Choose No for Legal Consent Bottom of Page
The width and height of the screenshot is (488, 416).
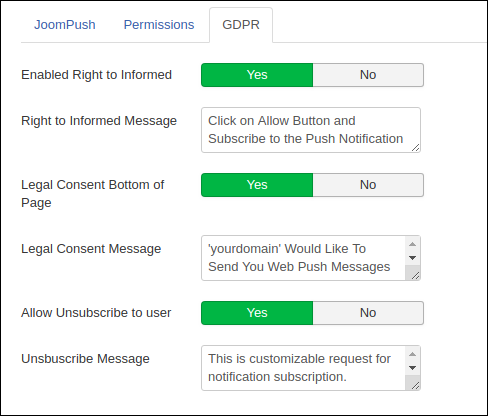[x=368, y=185]
